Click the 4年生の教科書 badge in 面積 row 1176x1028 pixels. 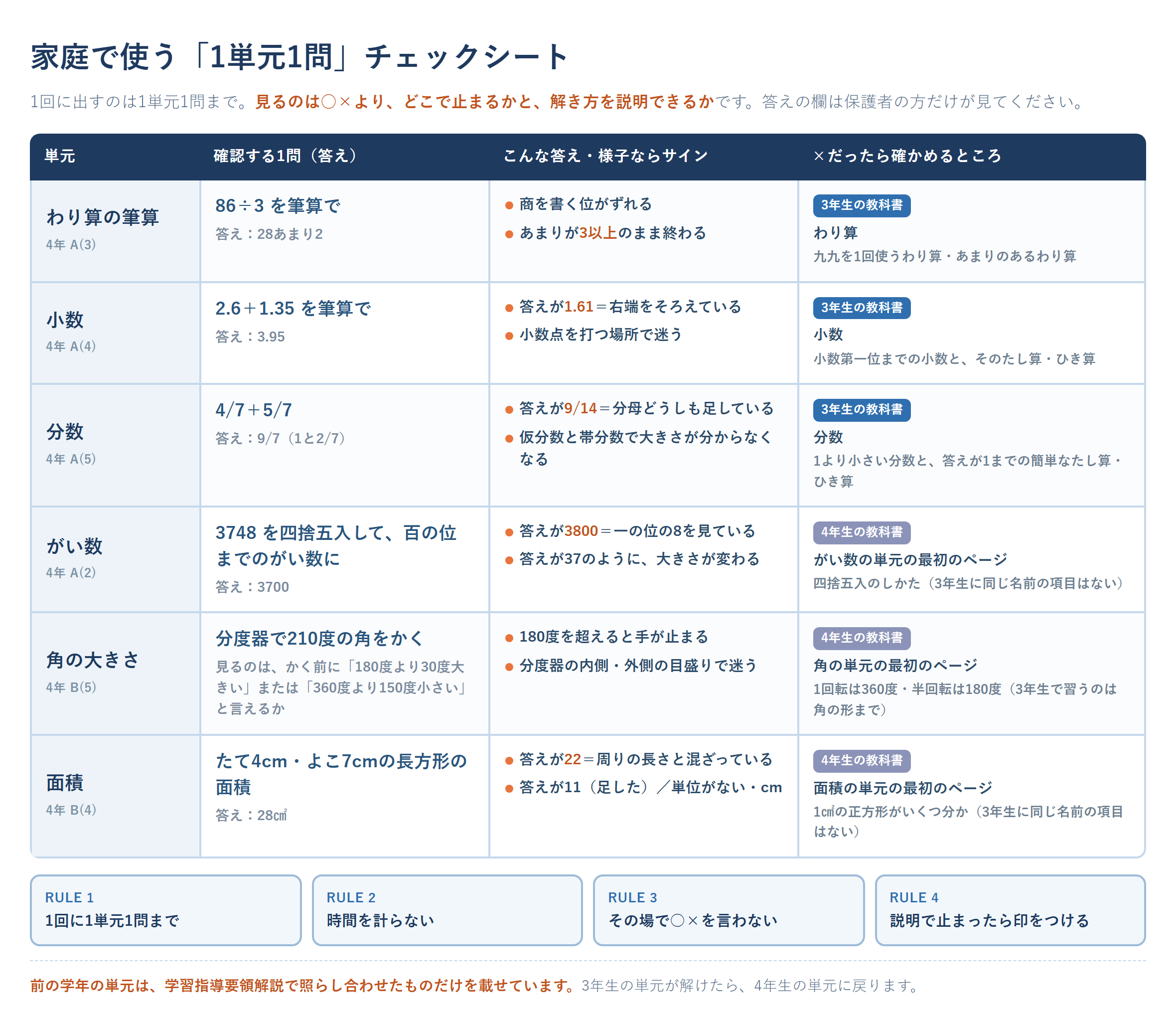[x=861, y=761]
